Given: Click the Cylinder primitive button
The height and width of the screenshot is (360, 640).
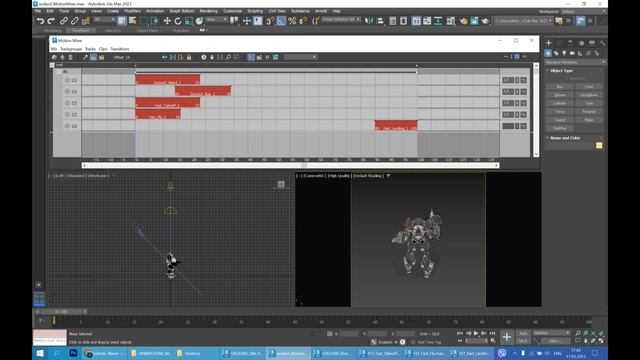Looking at the screenshot, I should [x=560, y=103].
